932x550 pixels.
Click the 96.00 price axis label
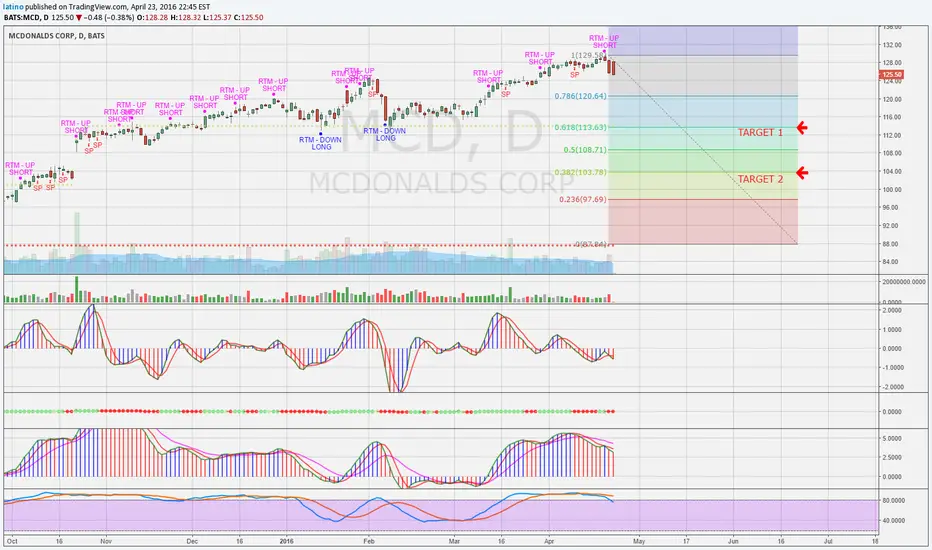click(x=892, y=208)
